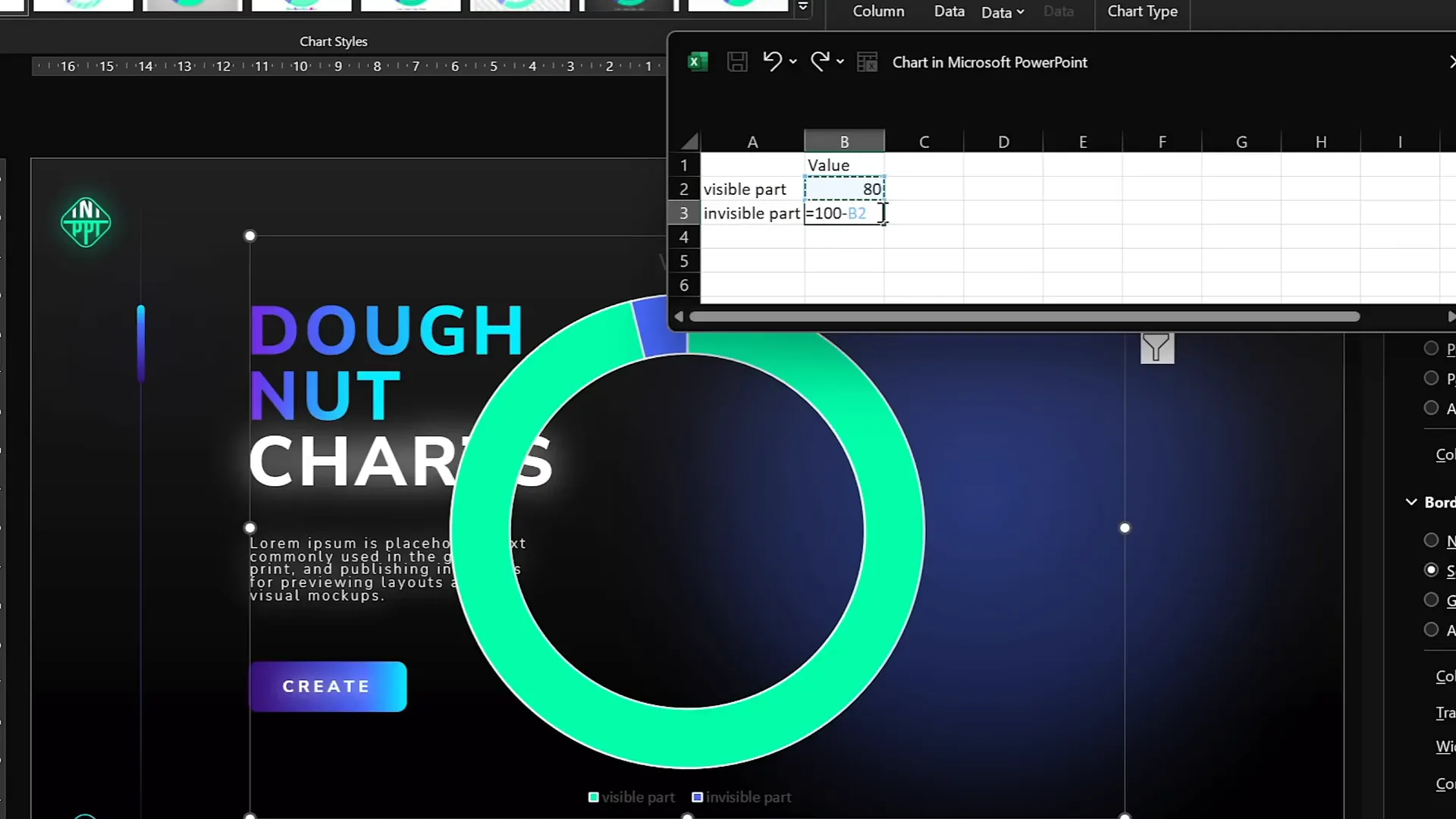Select row 2 header in spreadsheet
The image size is (1456, 819).
point(684,189)
